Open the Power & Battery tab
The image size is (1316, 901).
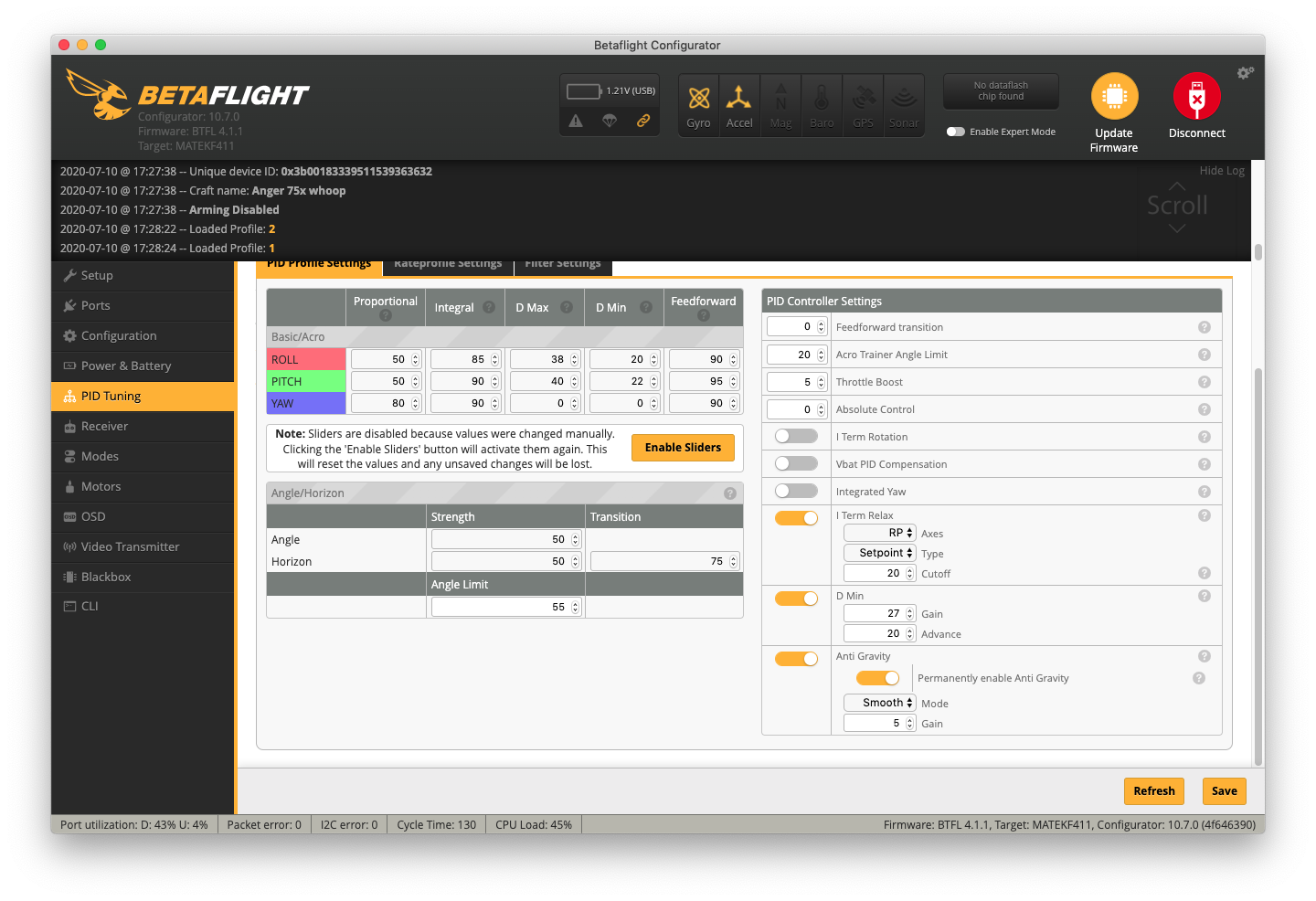[143, 366]
